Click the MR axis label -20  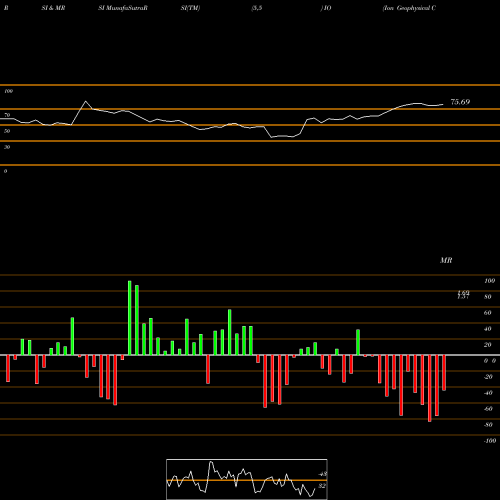coord(488,377)
